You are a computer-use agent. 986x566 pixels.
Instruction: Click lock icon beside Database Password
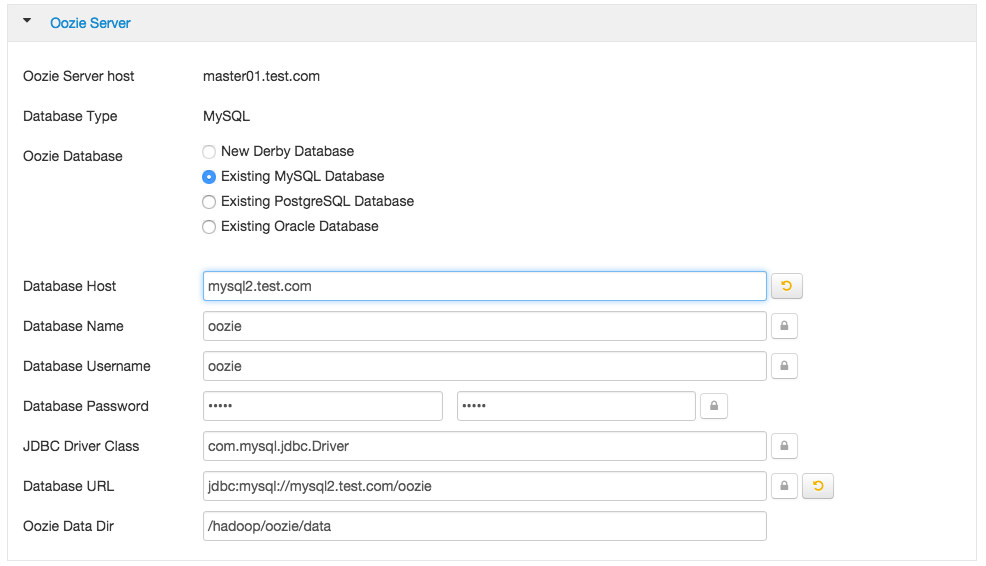(714, 406)
